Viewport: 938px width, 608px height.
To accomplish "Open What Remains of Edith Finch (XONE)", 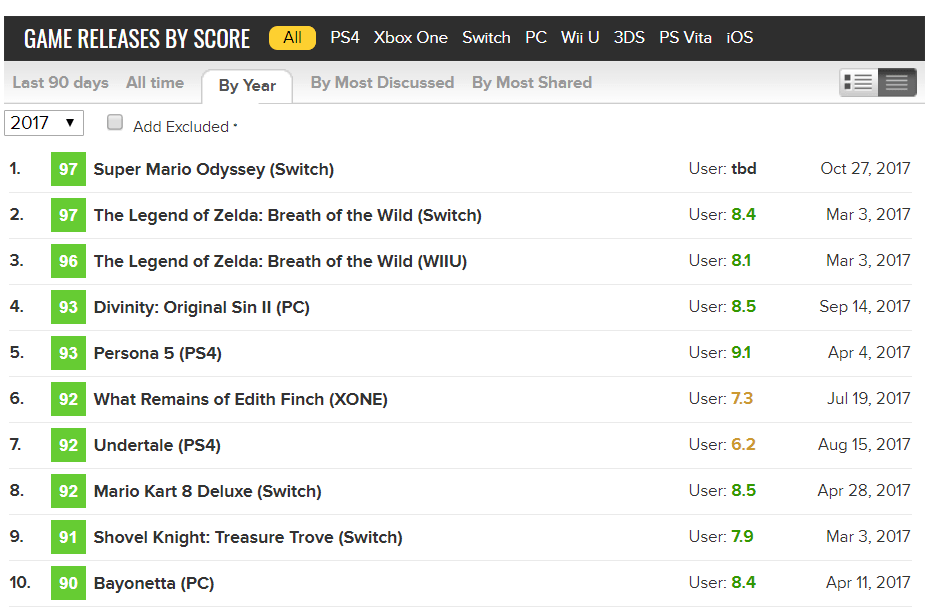I will coord(240,399).
